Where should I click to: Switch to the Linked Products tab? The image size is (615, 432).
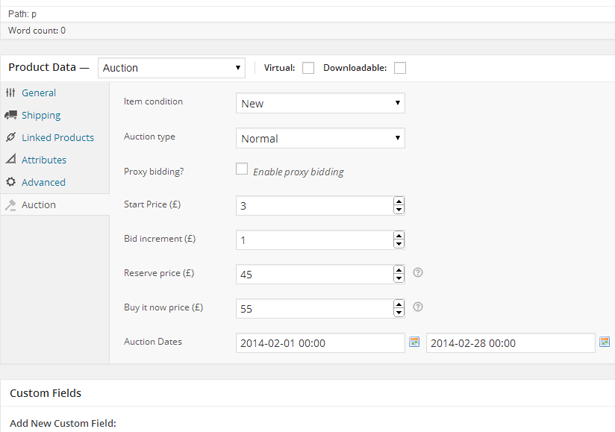coord(58,137)
